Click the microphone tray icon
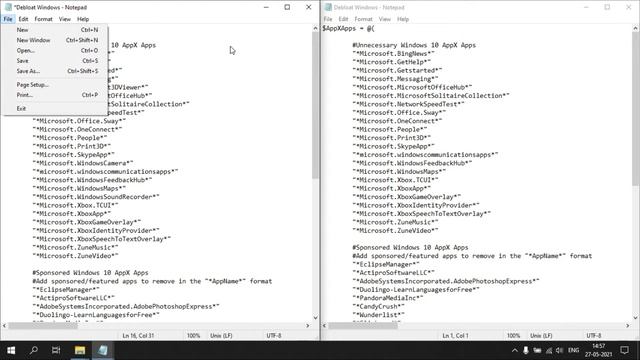The image size is (640, 360). (x=526, y=350)
